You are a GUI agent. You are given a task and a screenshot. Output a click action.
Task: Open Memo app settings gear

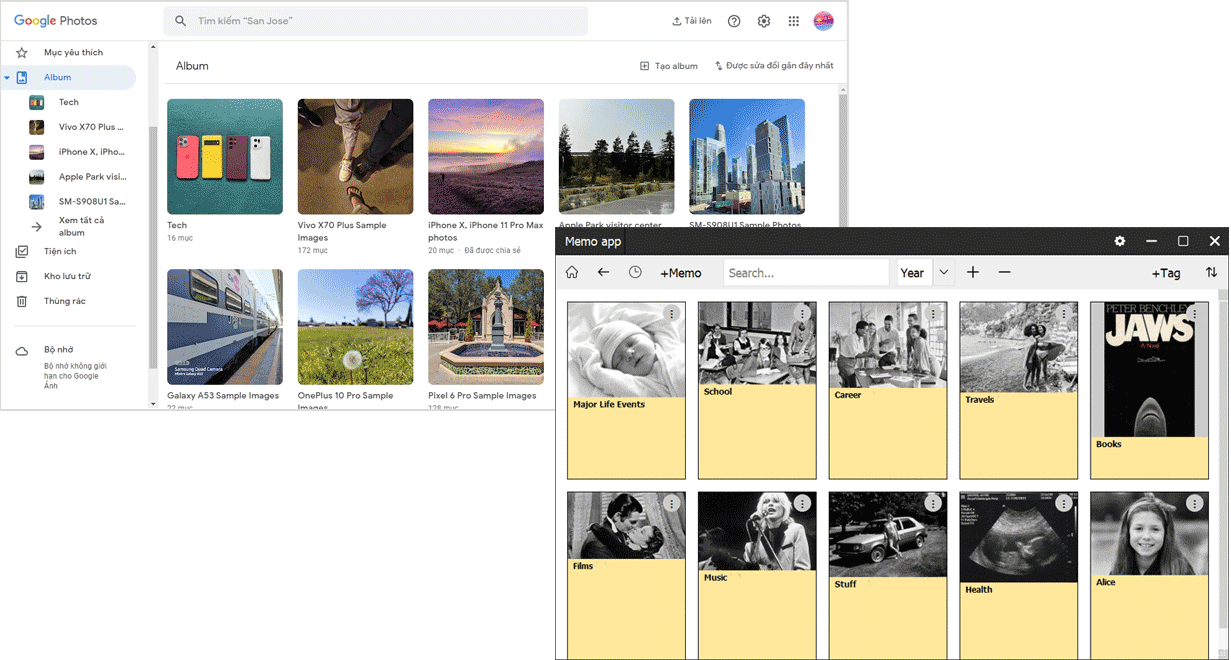pyautogui.click(x=1120, y=241)
